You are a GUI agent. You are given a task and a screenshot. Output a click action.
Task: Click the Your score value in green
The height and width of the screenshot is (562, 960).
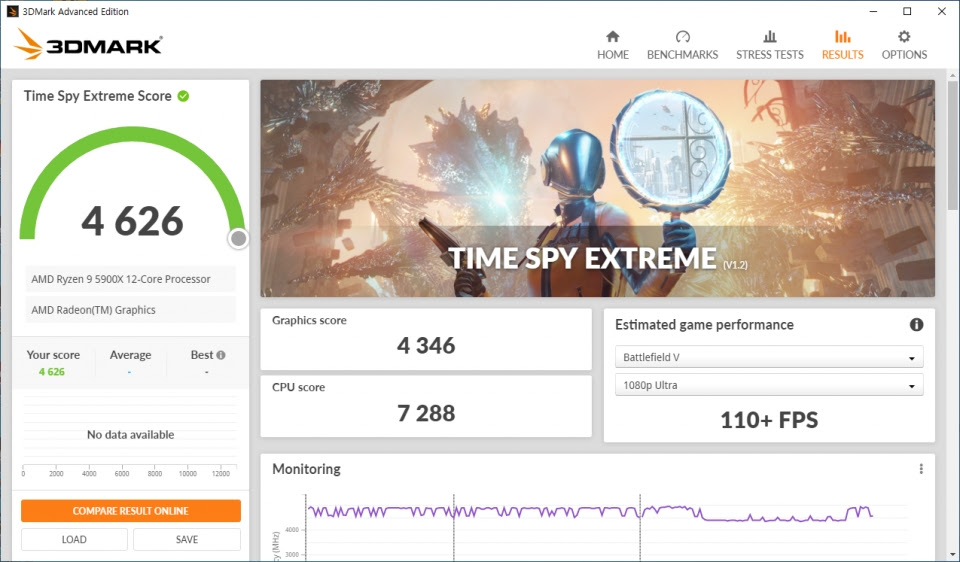pos(51,372)
